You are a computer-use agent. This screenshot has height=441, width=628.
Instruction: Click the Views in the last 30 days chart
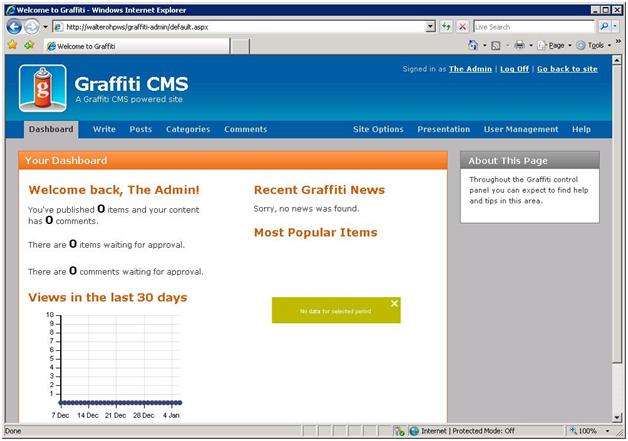tap(115, 364)
